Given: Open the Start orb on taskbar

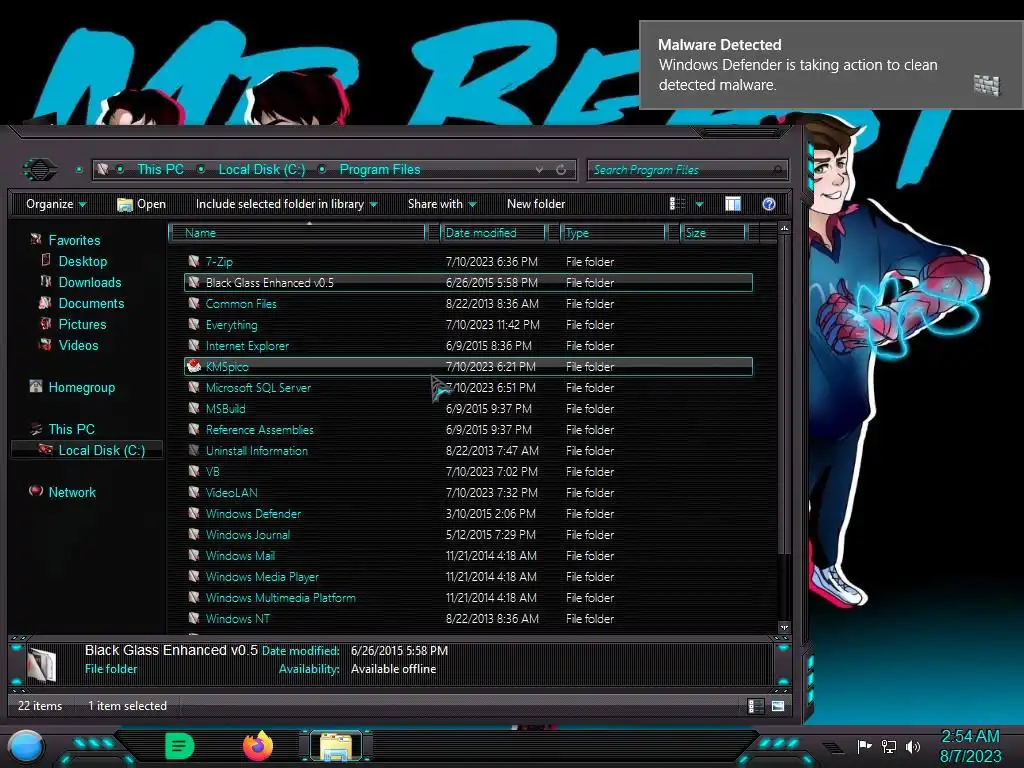Looking at the screenshot, I should [x=25, y=747].
